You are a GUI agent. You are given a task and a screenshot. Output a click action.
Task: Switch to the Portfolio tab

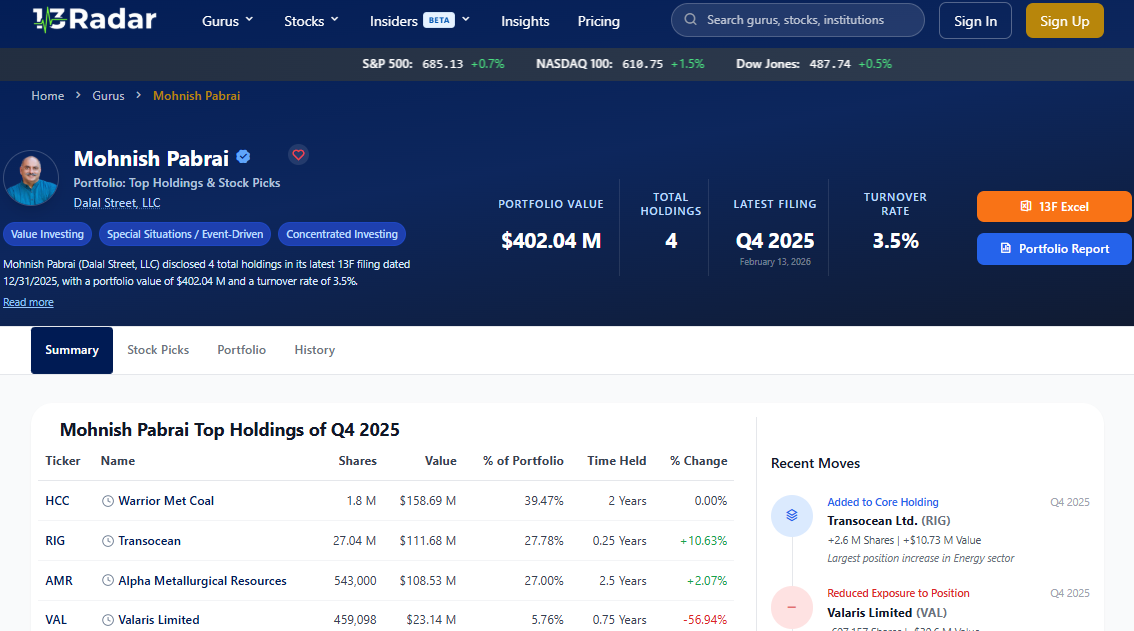[x=242, y=350]
